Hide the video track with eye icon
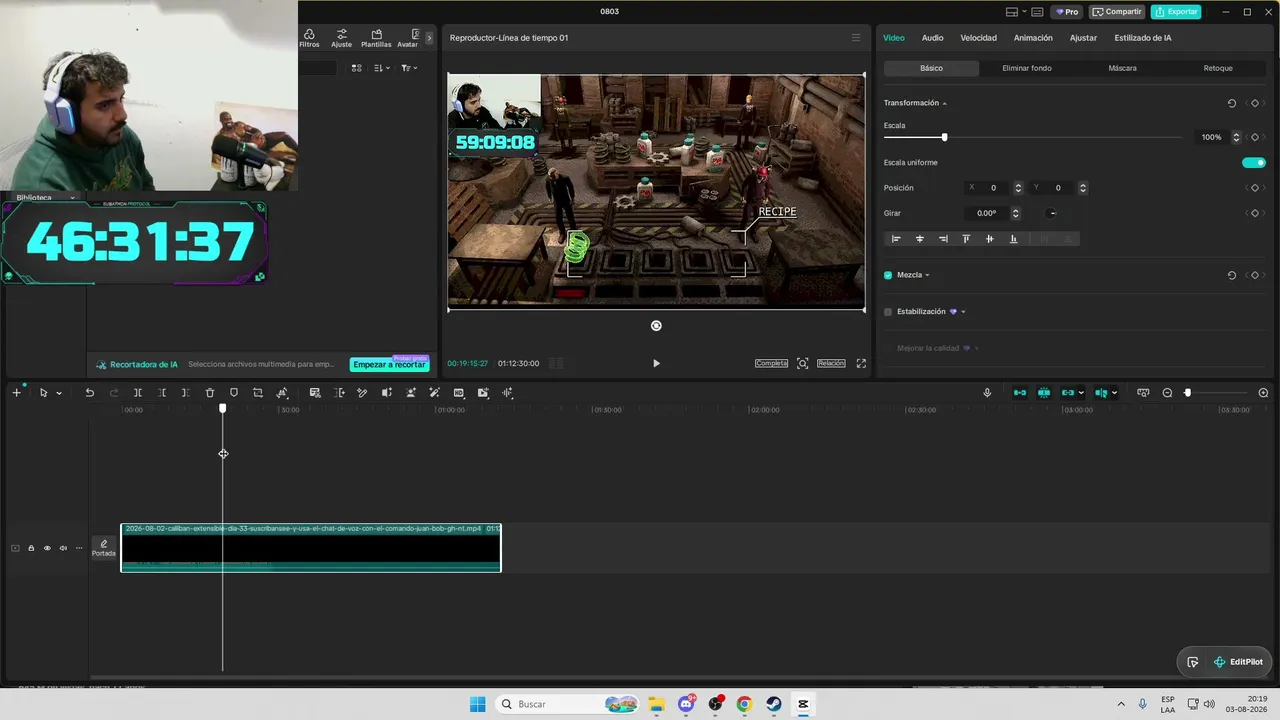This screenshot has height=720, width=1280. click(47, 548)
